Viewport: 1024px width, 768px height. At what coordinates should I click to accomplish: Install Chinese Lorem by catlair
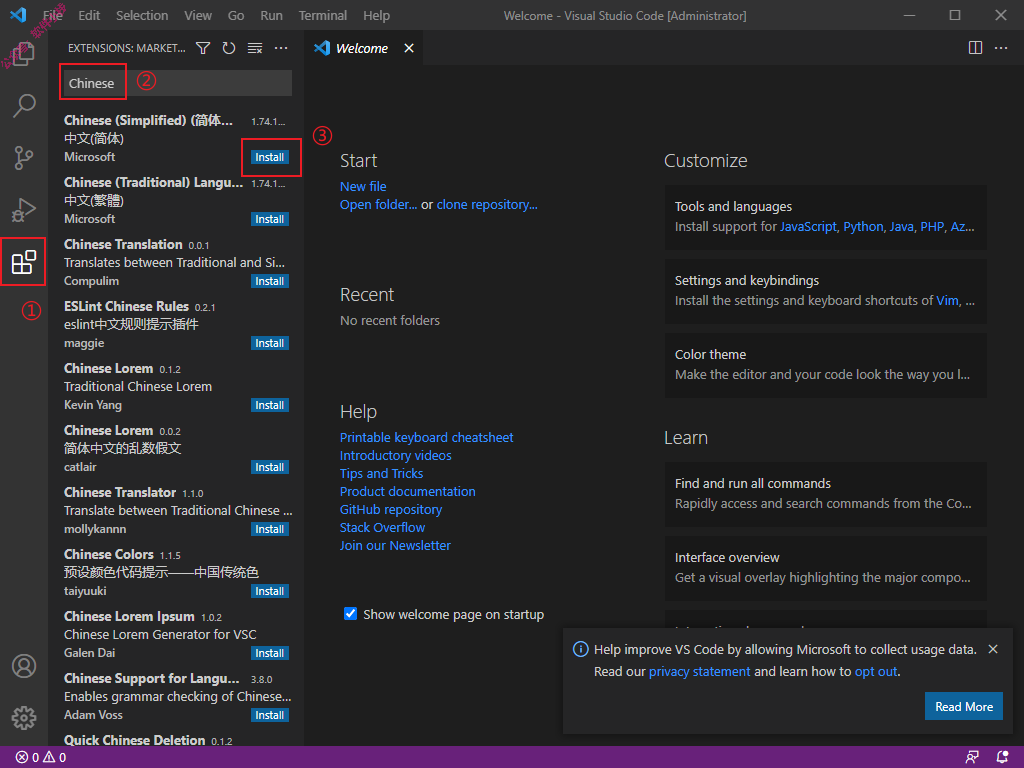(270, 468)
